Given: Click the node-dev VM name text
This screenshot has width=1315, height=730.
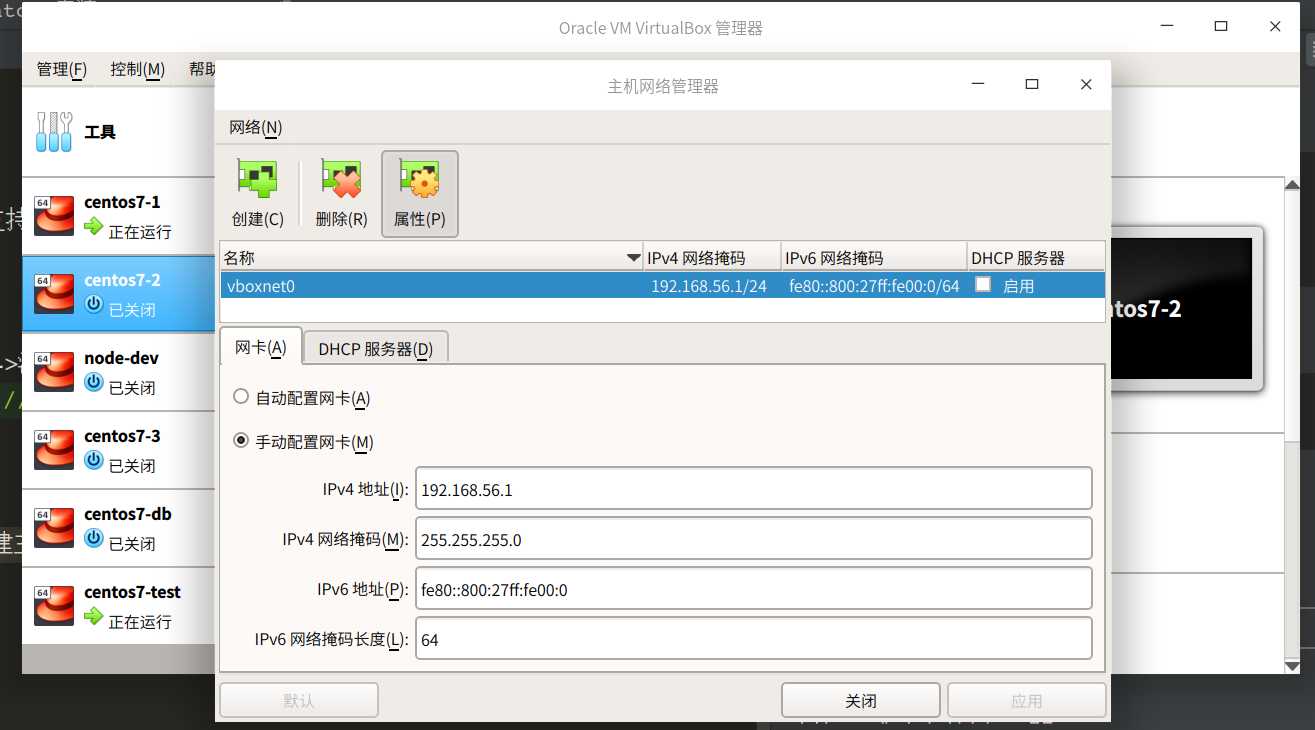Looking at the screenshot, I should (x=121, y=358).
